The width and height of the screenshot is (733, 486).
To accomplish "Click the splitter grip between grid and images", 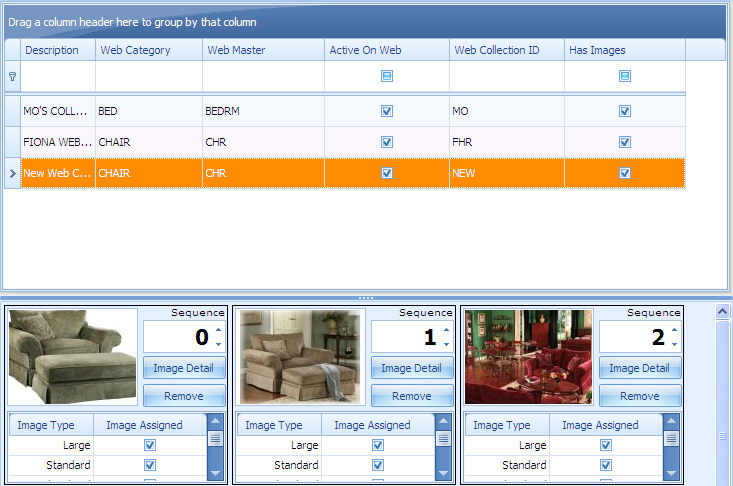I will (x=366, y=298).
